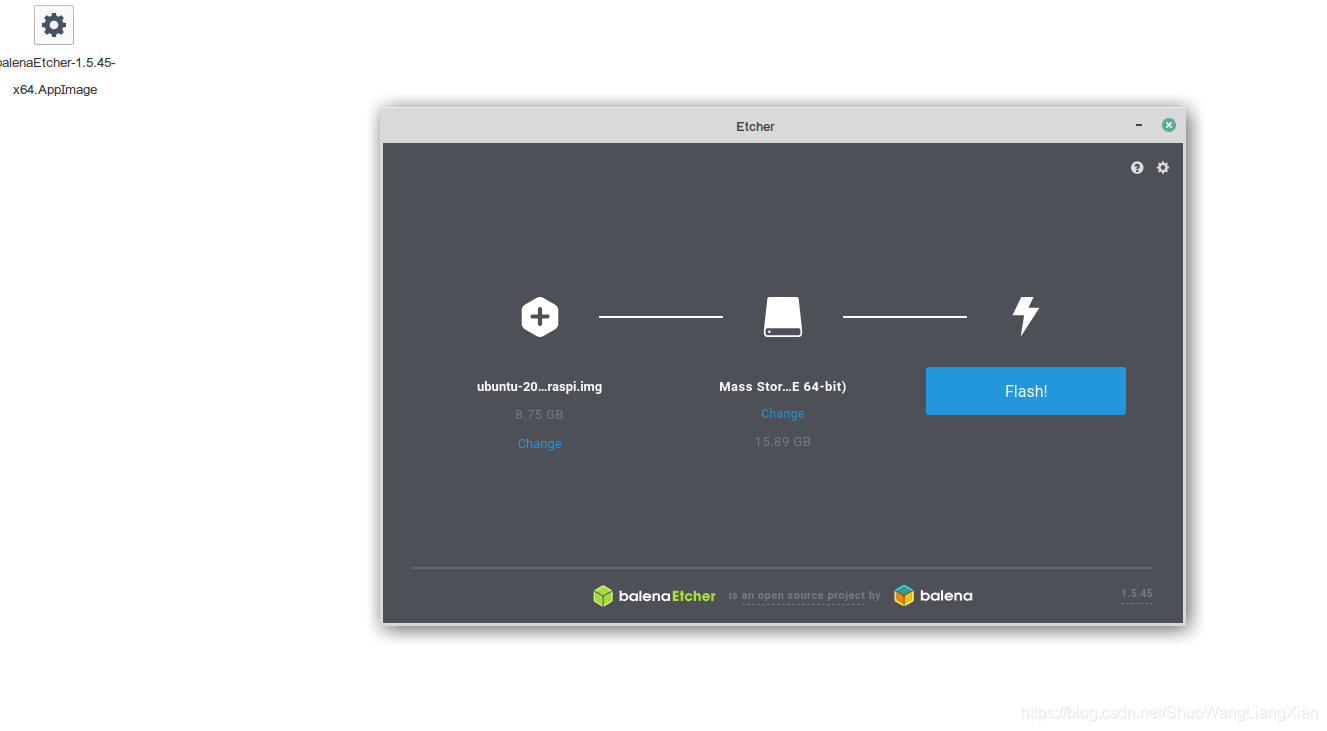Click the lightning bolt flash icon
The image size is (1327, 731).
click(x=1026, y=316)
